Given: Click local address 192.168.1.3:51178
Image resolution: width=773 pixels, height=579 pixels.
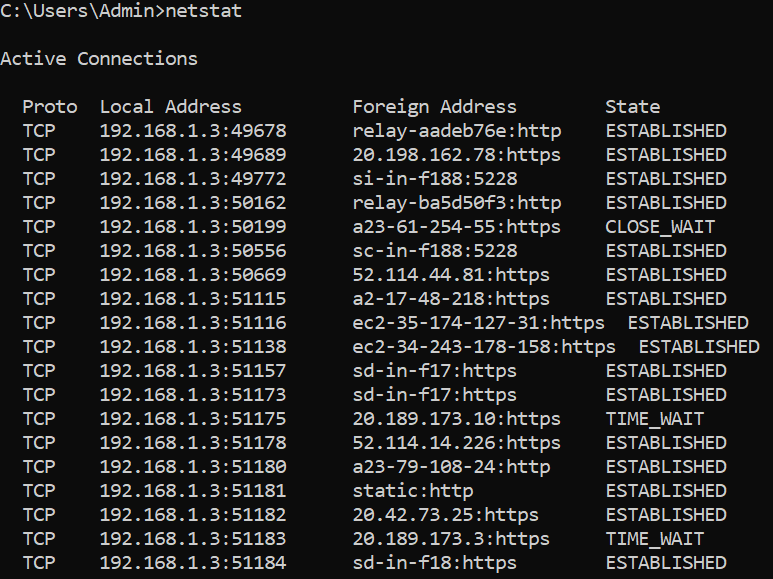Looking at the screenshot, I should tap(193, 443).
